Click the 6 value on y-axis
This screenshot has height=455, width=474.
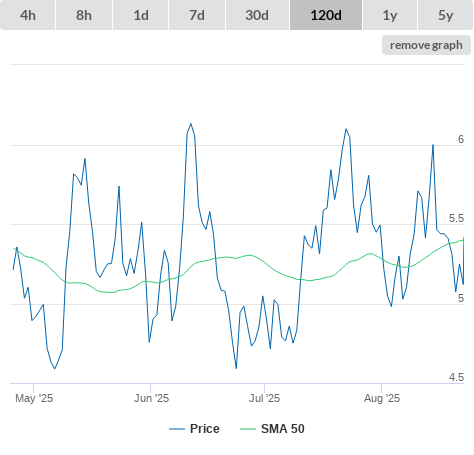(461, 139)
